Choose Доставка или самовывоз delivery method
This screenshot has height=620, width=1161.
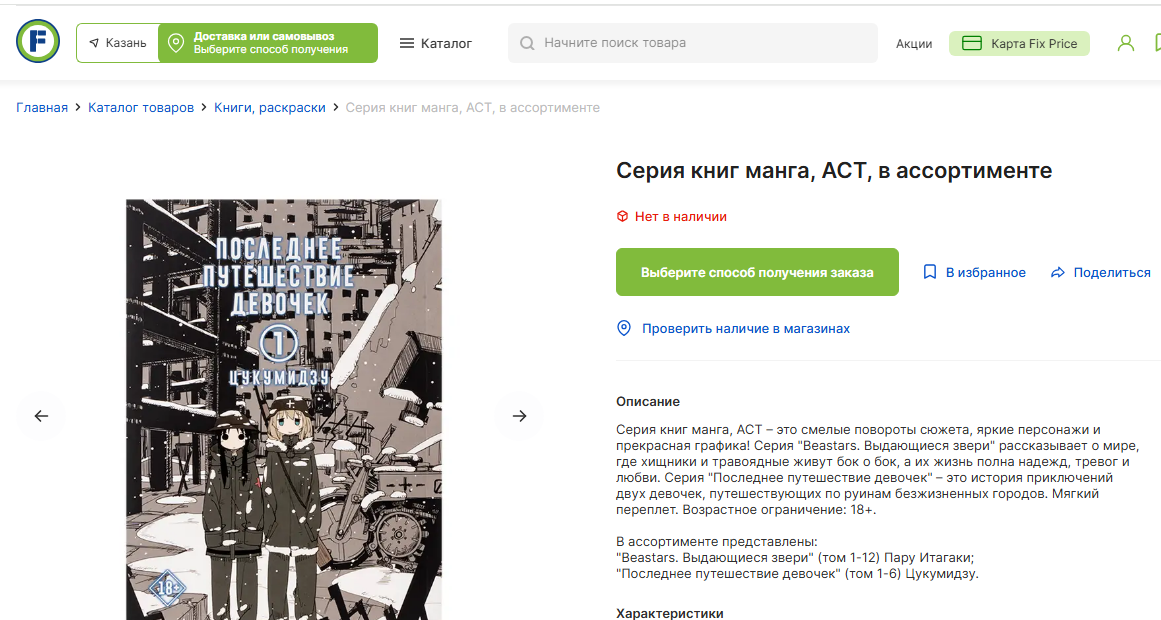click(x=268, y=43)
